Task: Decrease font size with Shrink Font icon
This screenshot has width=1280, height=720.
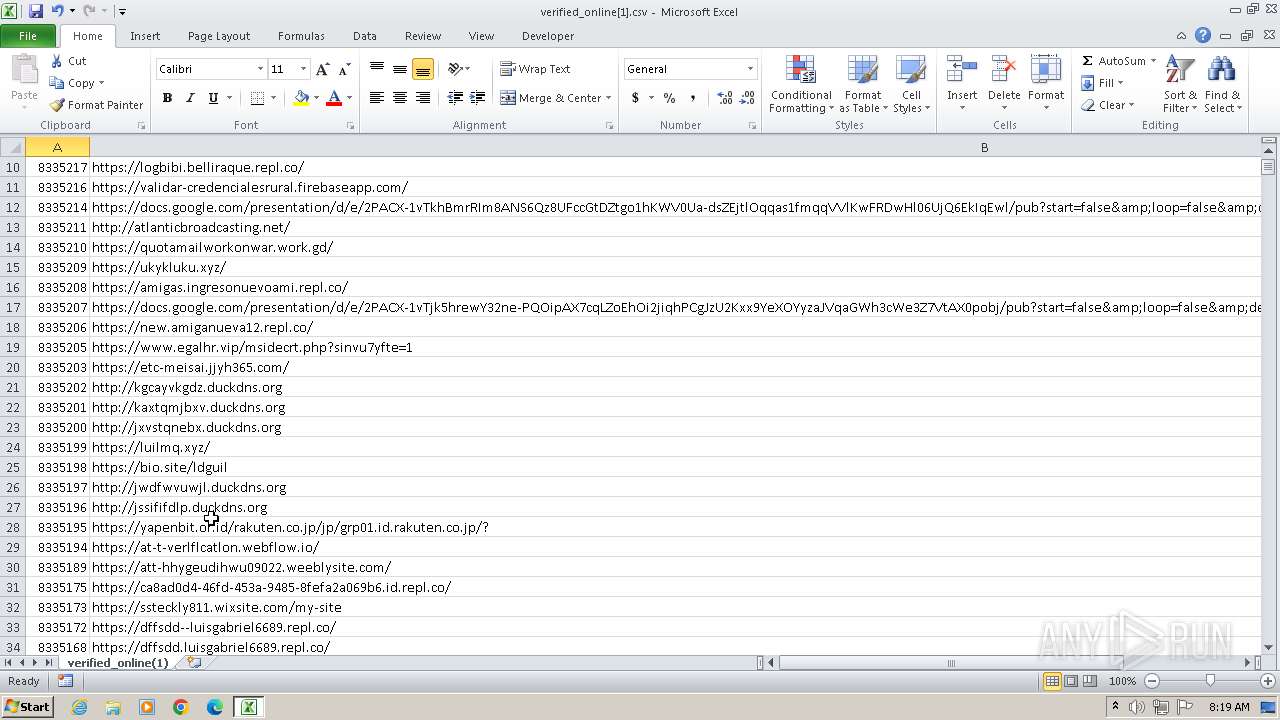Action: point(344,69)
